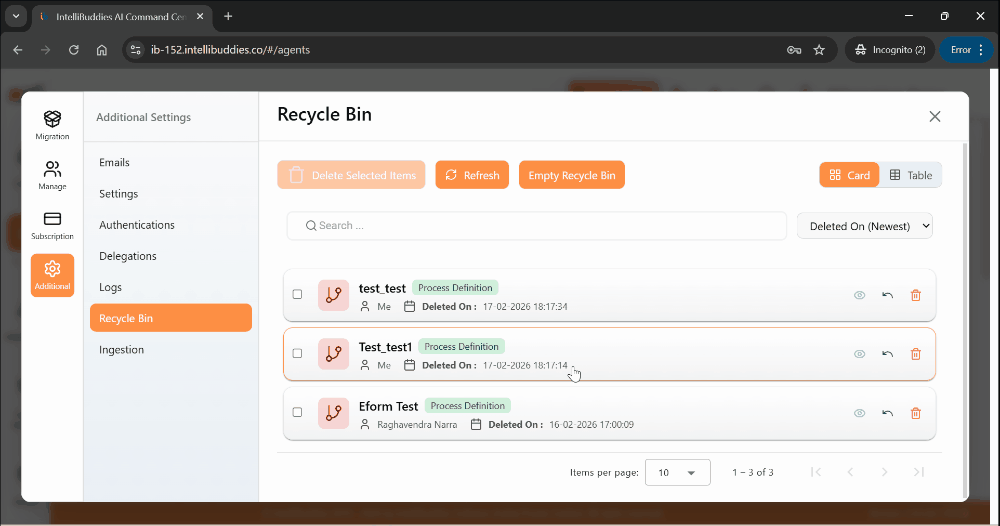The height and width of the screenshot is (526, 1000).
Task: Permanently delete Test_test1 with trash icon
Action: 915,354
